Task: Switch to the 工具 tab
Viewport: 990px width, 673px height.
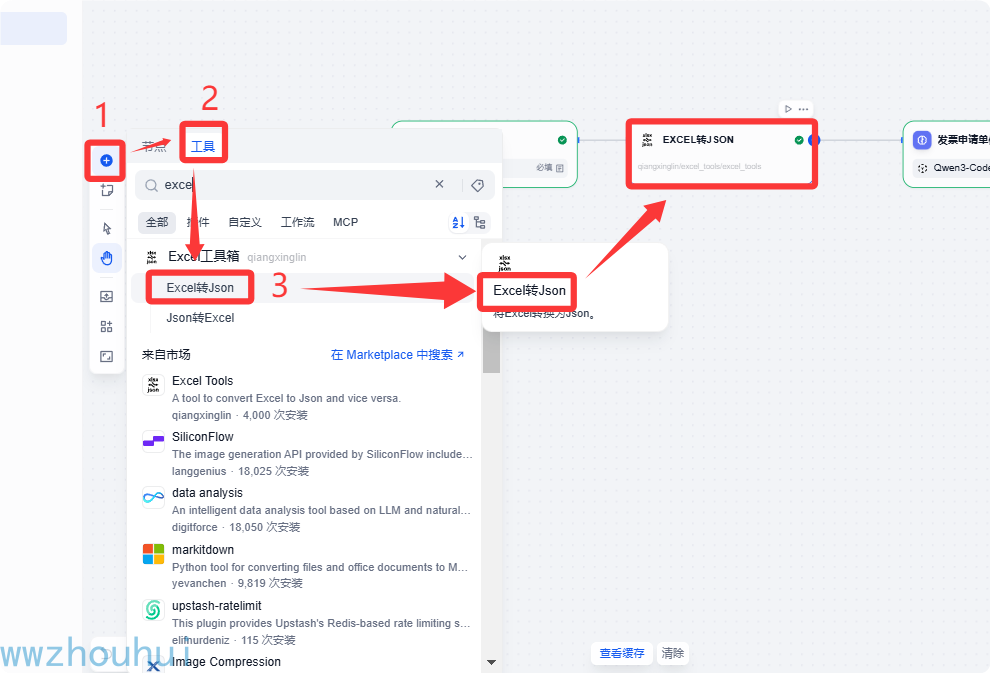Action: click(x=203, y=146)
